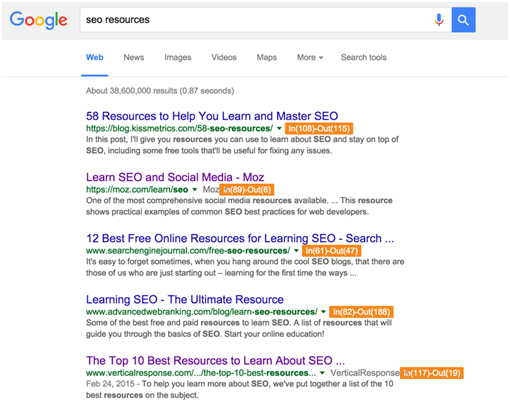510x407 pixels.
Task: Click the microphone voice search icon
Action: pos(439,20)
